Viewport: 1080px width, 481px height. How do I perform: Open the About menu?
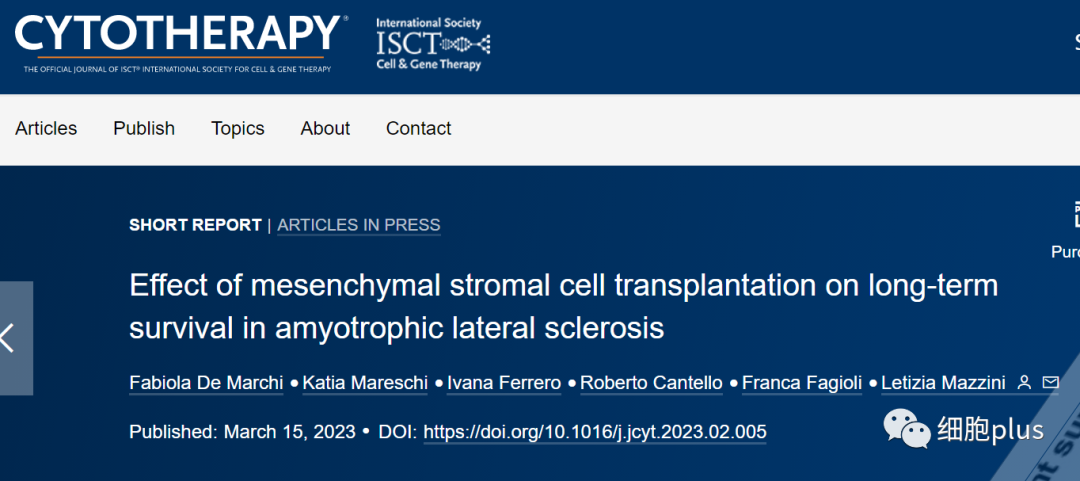[325, 129]
